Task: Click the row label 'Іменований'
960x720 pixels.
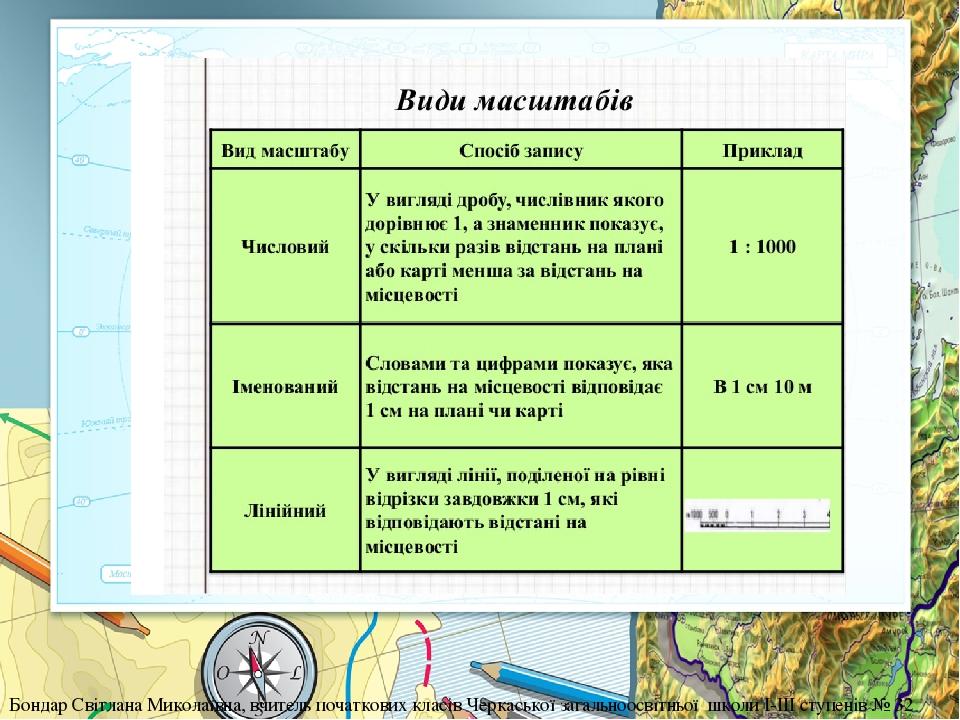Action: 285,387
